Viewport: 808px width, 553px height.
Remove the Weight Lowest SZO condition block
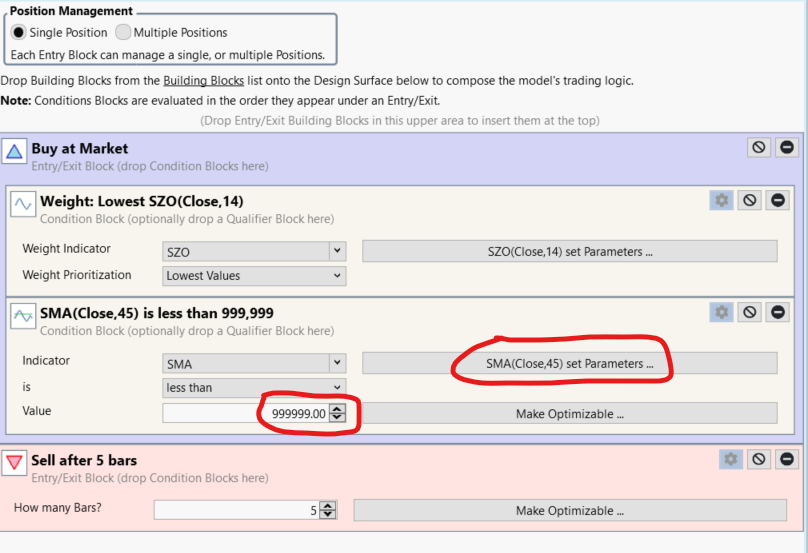[778, 200]
